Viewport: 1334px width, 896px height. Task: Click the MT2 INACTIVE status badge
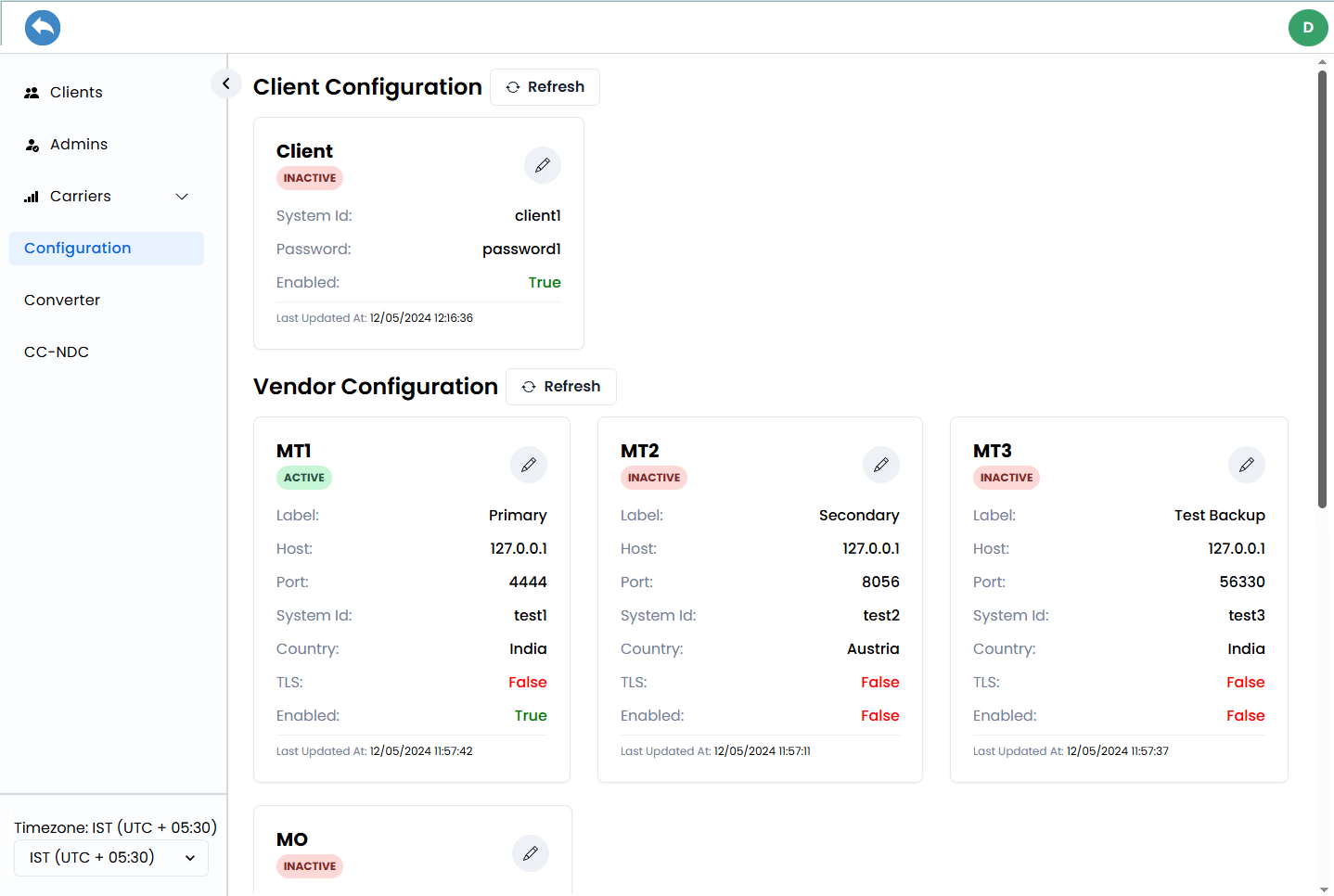[x=654, y=478]
